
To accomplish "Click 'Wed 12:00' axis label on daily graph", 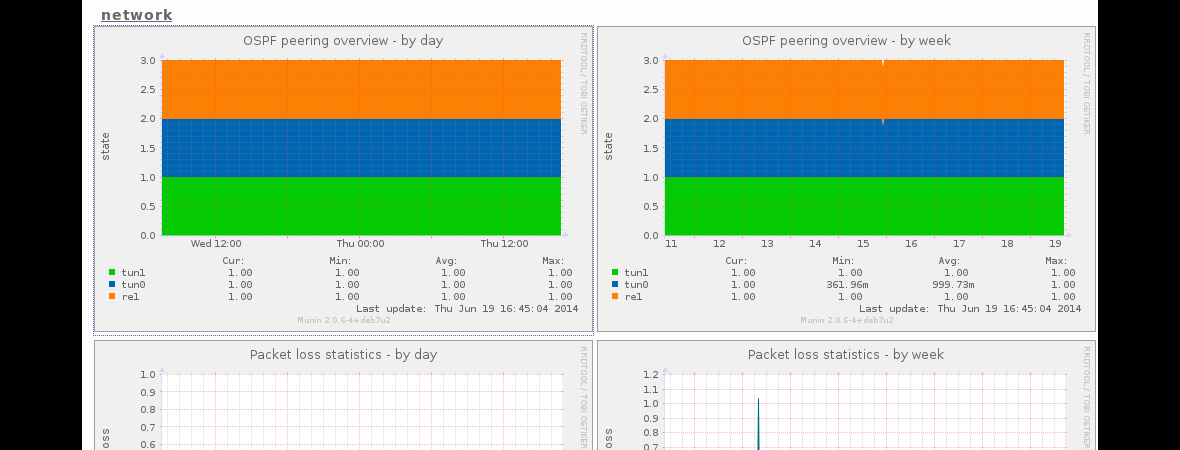I will (216, 244).
